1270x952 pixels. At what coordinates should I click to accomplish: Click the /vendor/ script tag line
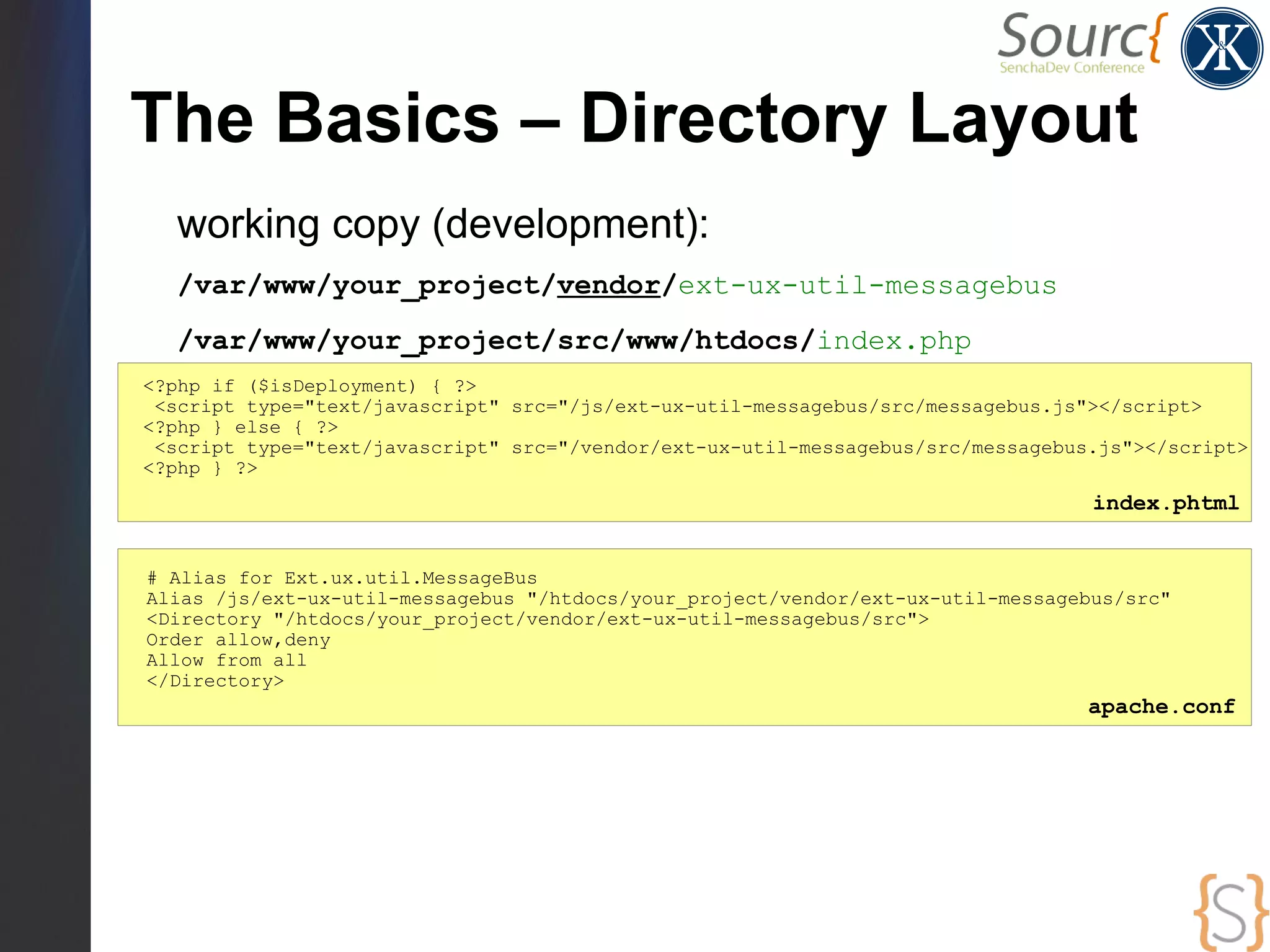click(x=700, y=448)
